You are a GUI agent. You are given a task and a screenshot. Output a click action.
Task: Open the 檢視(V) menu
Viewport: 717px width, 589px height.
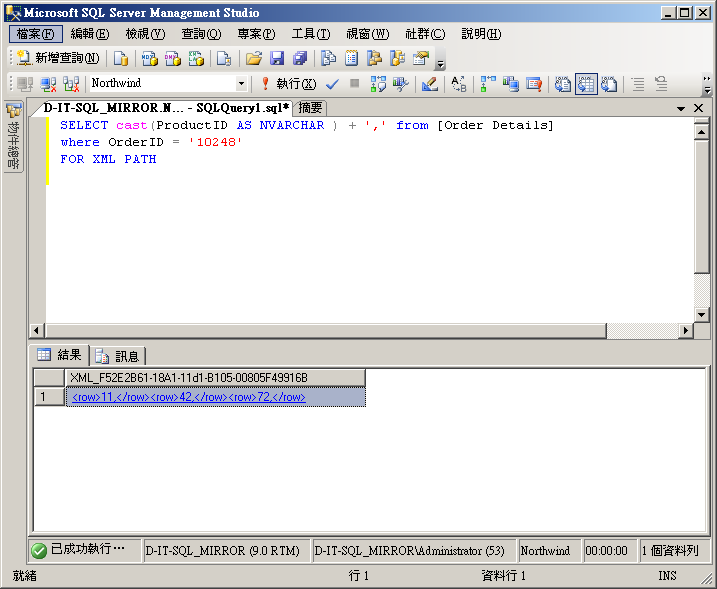145,34
